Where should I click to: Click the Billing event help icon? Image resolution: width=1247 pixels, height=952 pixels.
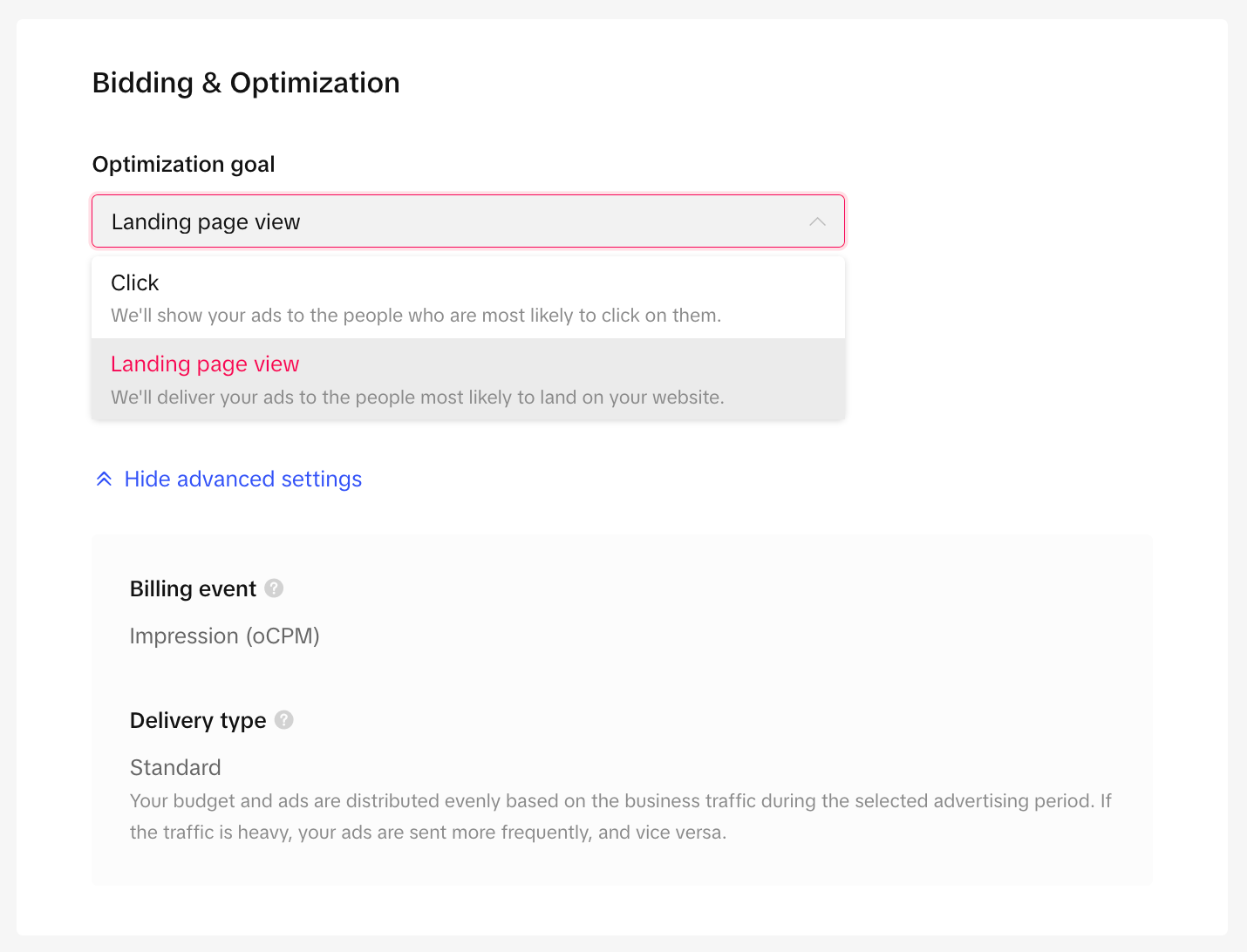tap(274, 588)
